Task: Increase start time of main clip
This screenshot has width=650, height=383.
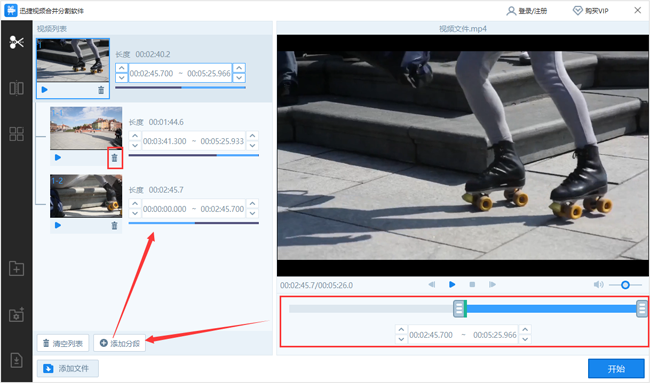Action: click(x=121, y=68)
